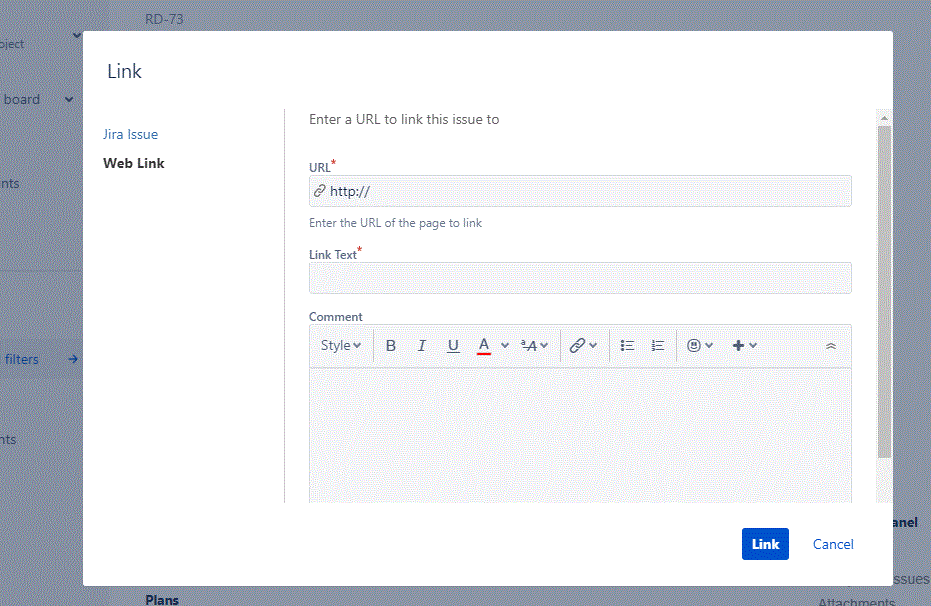Open additional text formatting options
Image resolution: width=931 pixels, height=606 pixels.
pyautogui.click(x=534, y=345)
